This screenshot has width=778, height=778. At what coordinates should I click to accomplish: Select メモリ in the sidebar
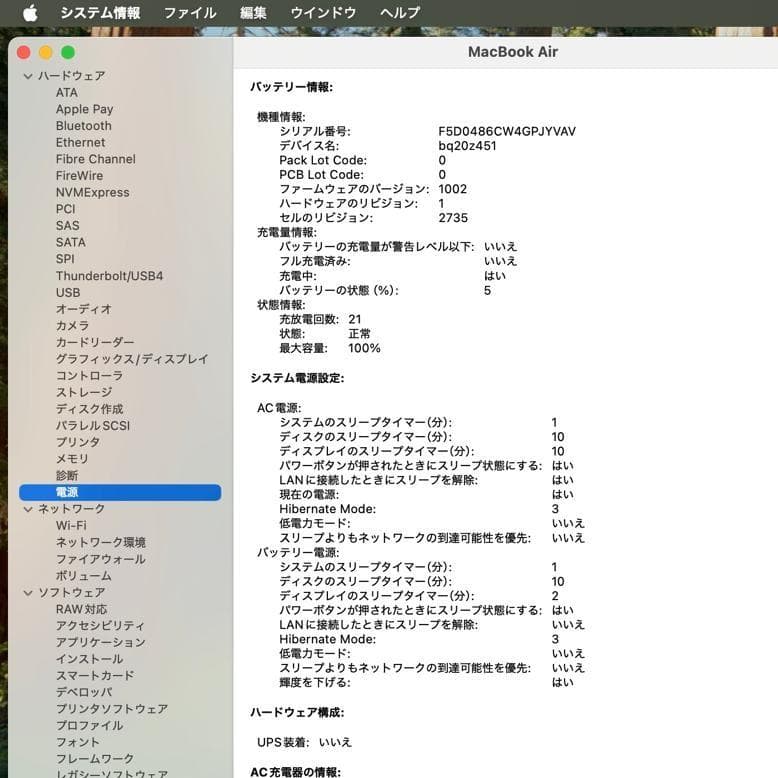(72, 458)
